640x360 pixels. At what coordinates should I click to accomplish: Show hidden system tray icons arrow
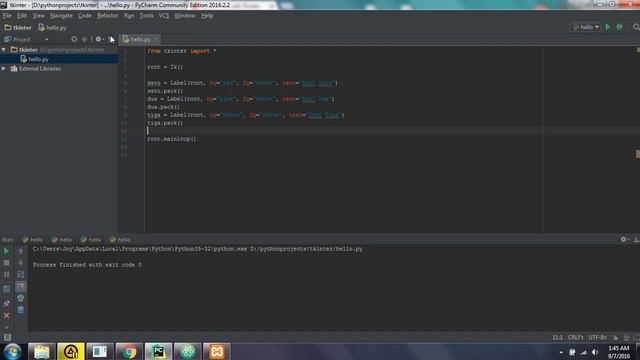(561, 352)
